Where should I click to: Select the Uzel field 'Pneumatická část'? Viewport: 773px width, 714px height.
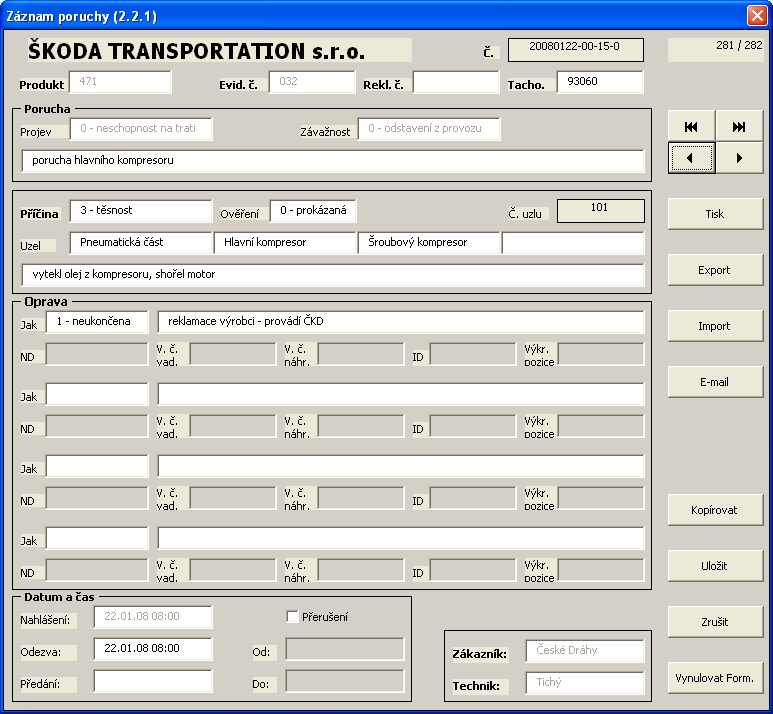pos(141,243)
